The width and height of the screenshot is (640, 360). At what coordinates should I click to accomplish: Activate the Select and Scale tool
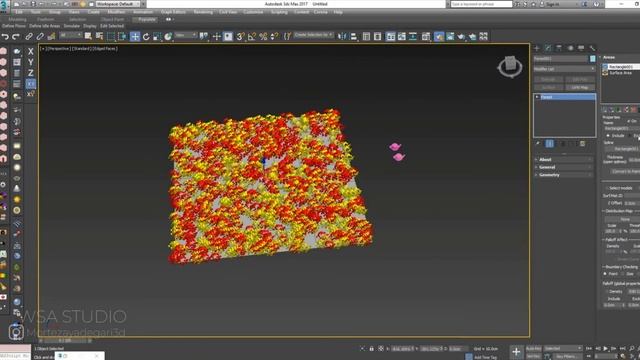pos(157,37)
